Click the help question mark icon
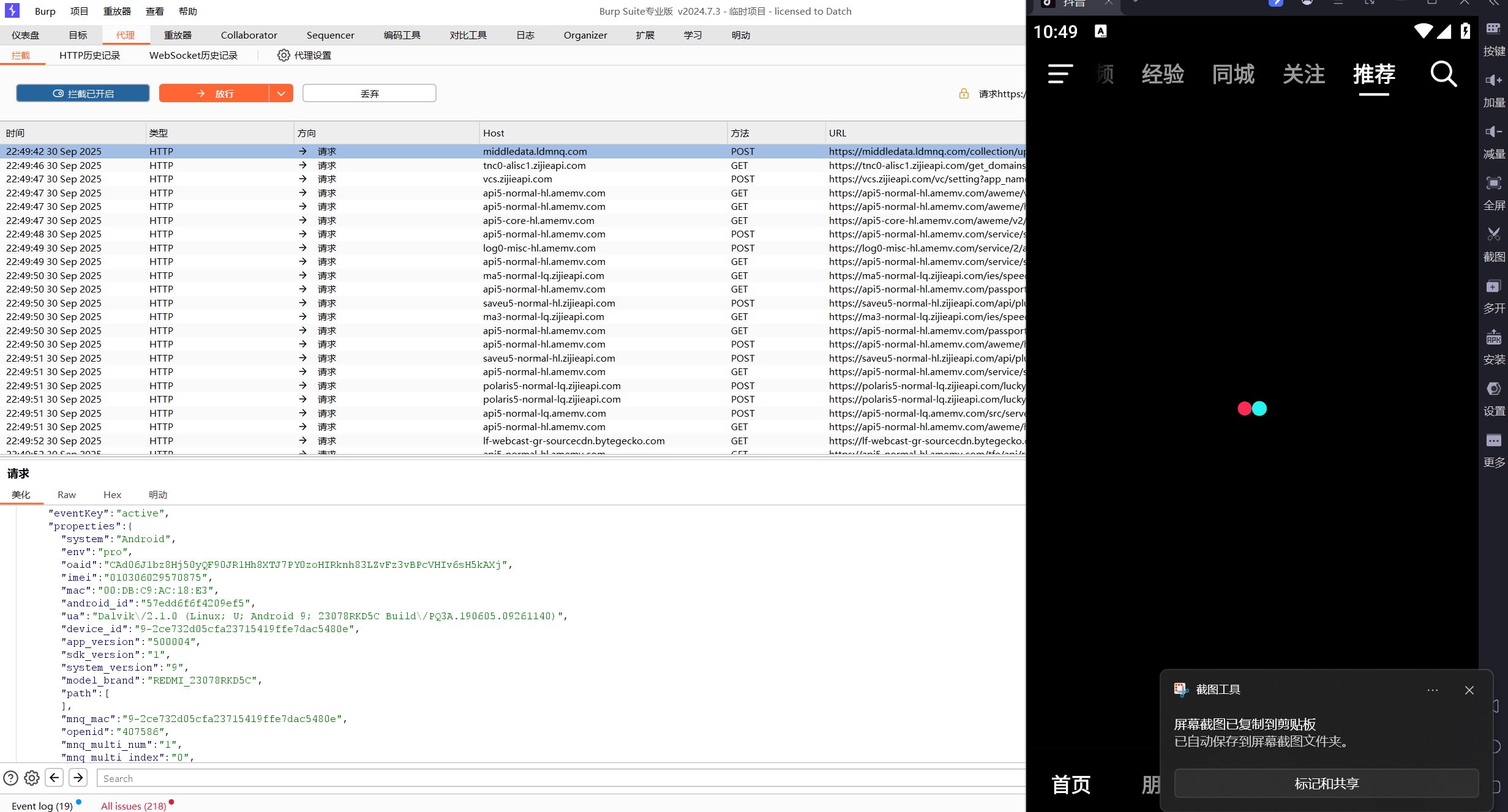This screenshot has height=812, width=1508. pos(10,778)
